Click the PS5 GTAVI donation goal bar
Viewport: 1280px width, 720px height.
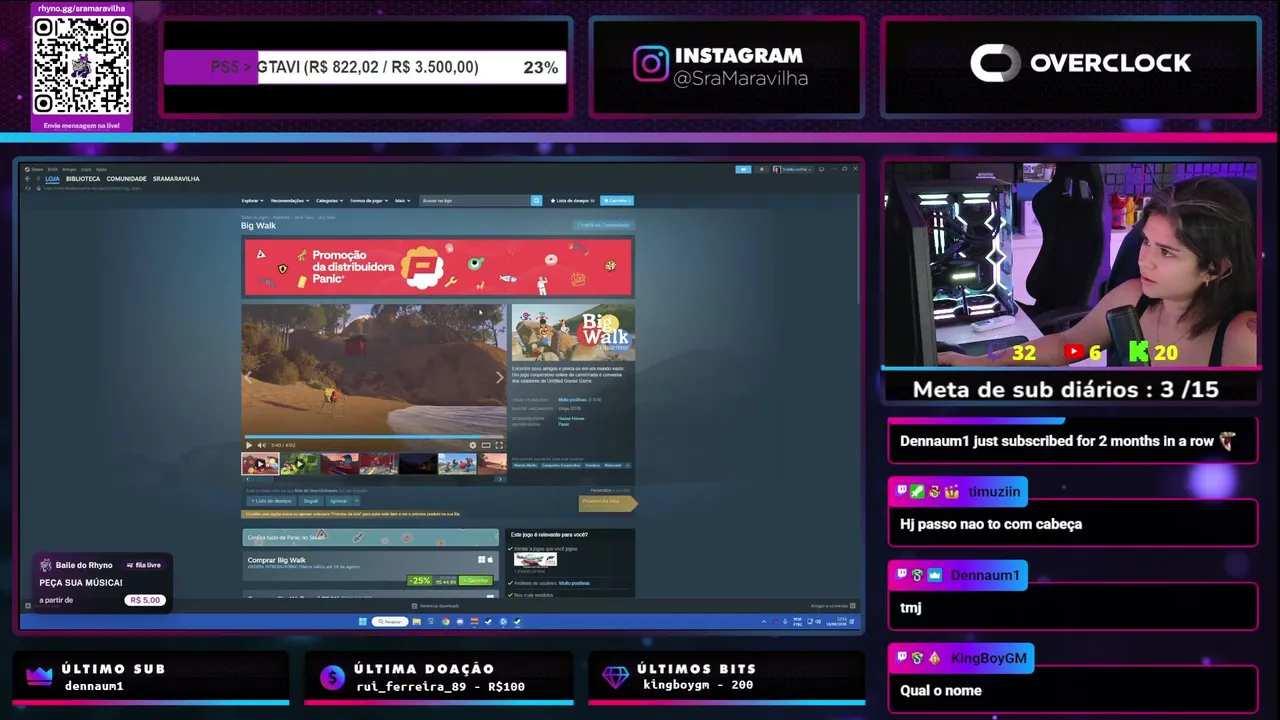365,67
